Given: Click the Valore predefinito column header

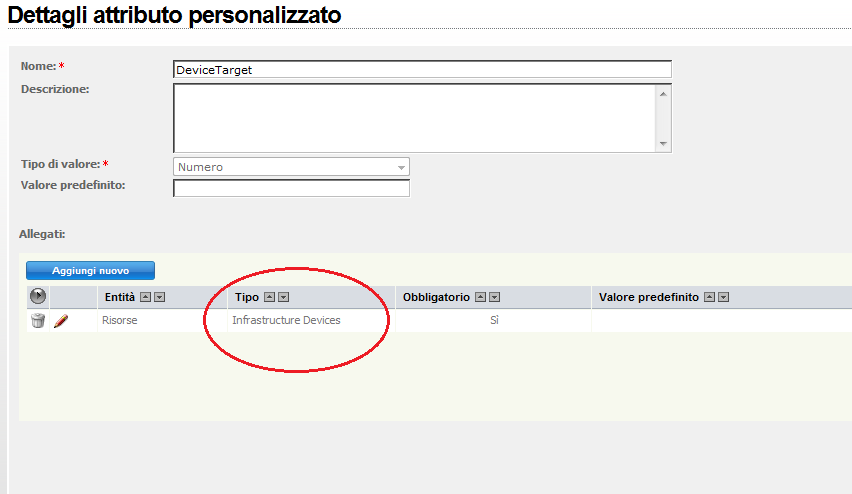Looking at the screenshot, I should 649,297.
